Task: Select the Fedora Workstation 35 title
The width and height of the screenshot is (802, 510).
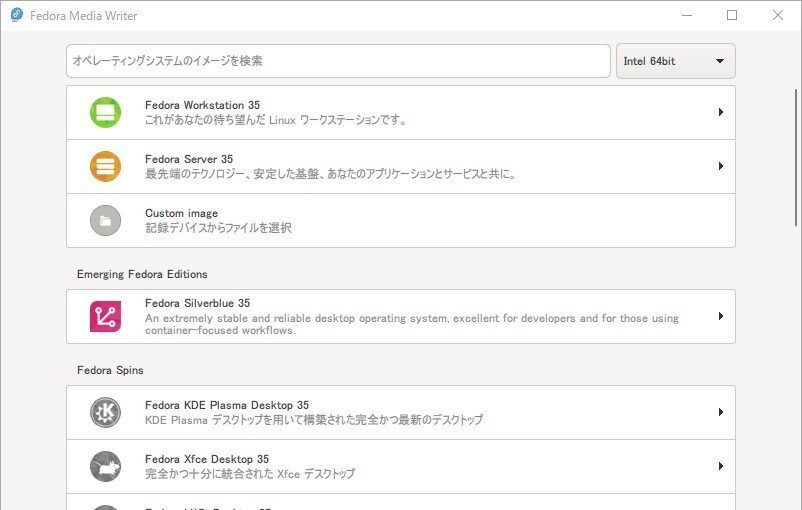Action: (x=203, y=105)
